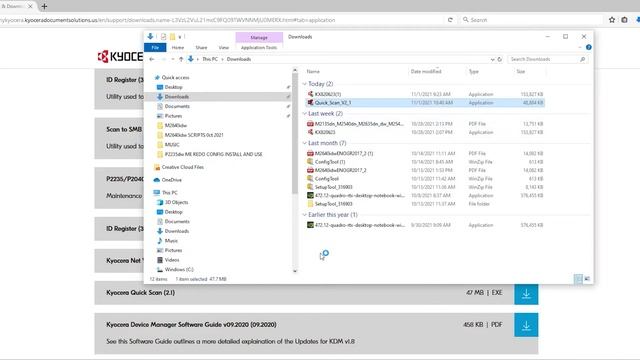Close the current browser tab
This screenshot has height=360, width=640.
coord(30,6)
